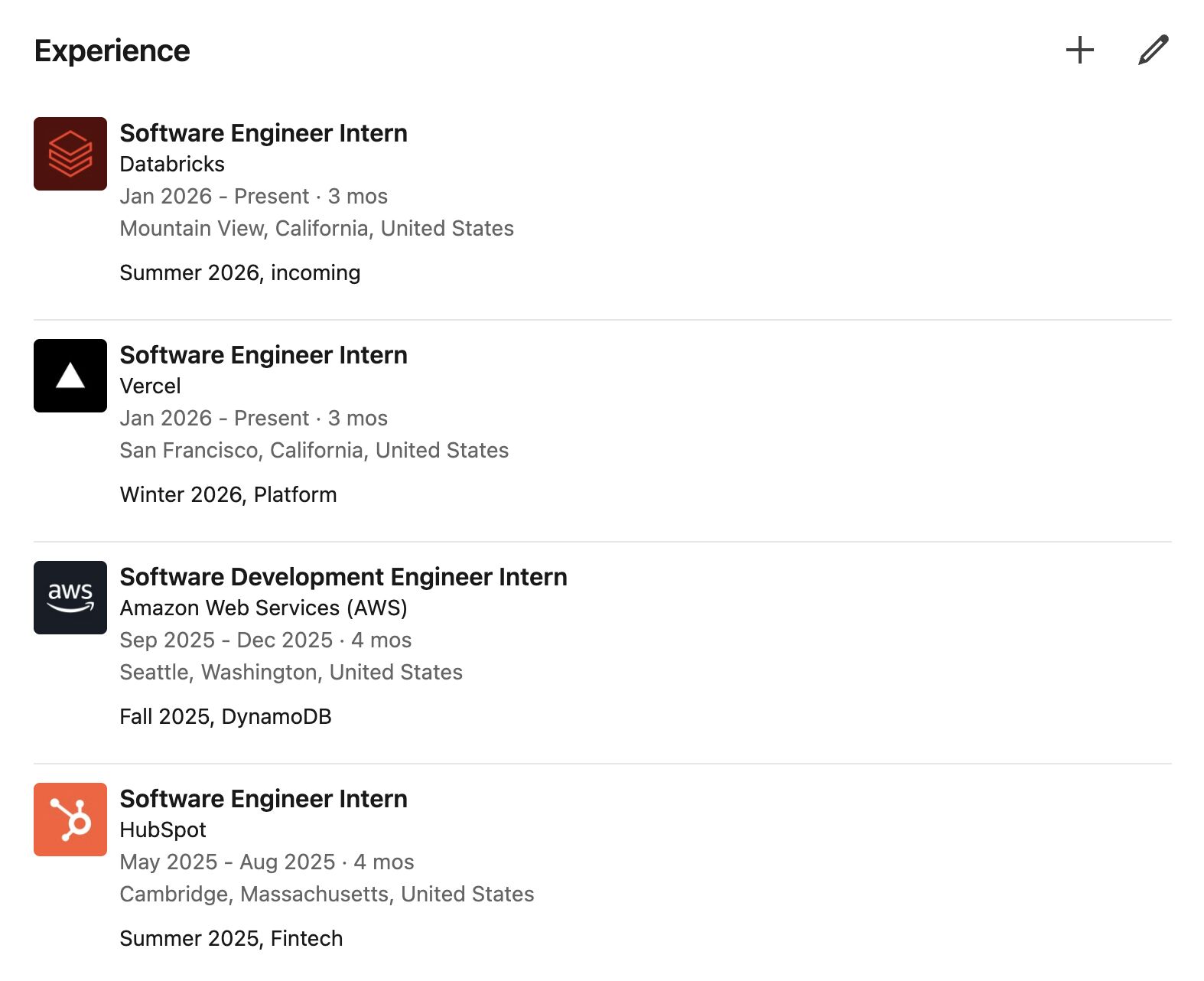
Task: Open the Vercel triangle logo
Action: [70, 376]
